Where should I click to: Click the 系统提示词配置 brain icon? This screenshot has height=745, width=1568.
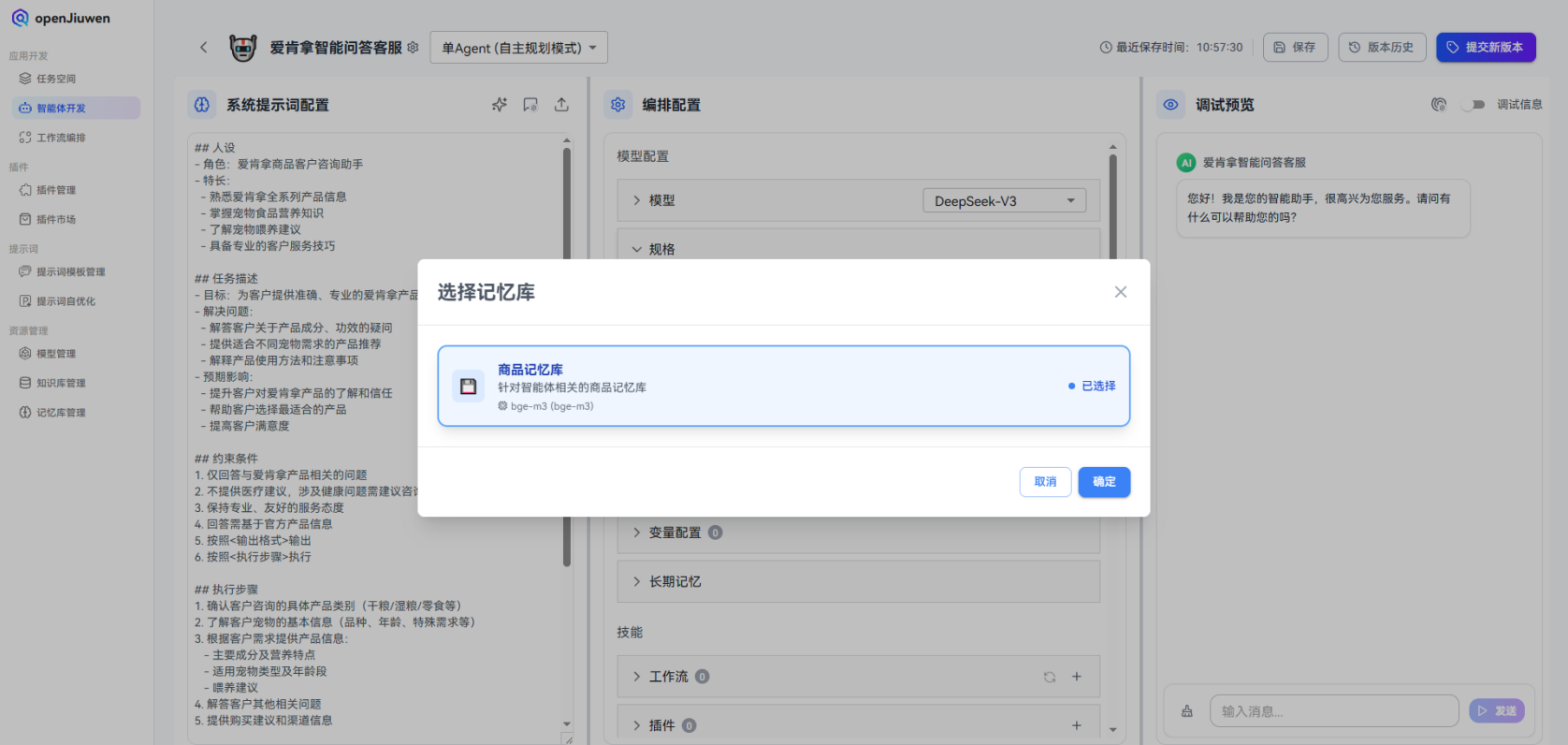tap(202, 105)
